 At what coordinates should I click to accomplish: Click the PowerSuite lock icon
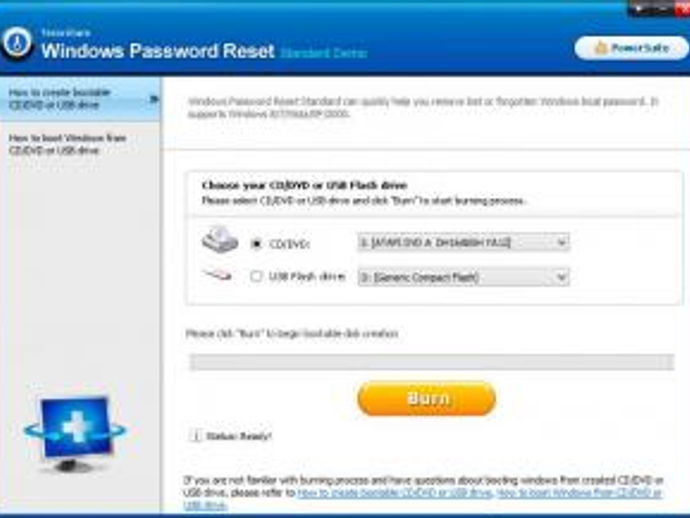(x=601, y=48)
